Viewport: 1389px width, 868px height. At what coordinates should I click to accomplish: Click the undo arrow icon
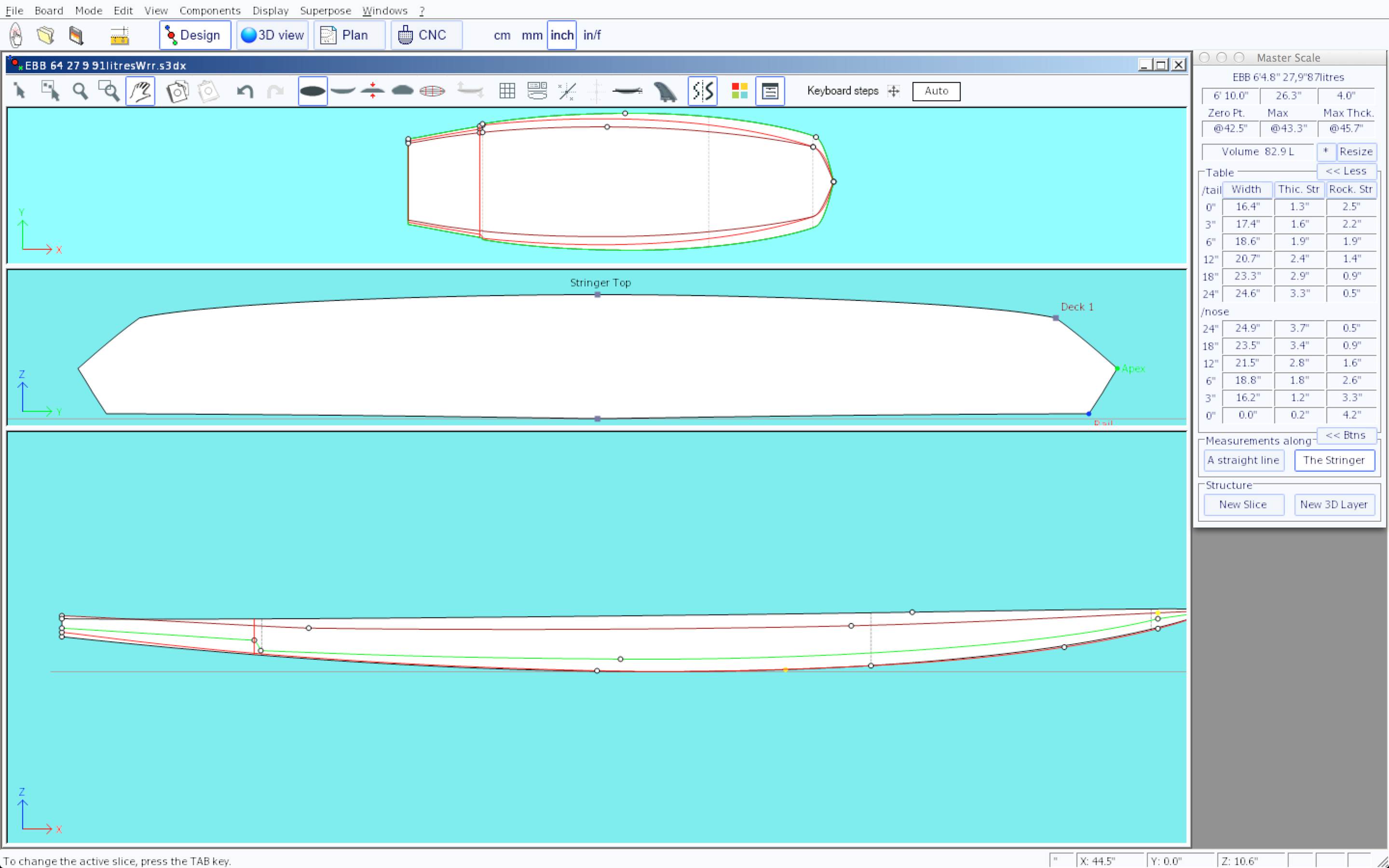click(245, 91)
